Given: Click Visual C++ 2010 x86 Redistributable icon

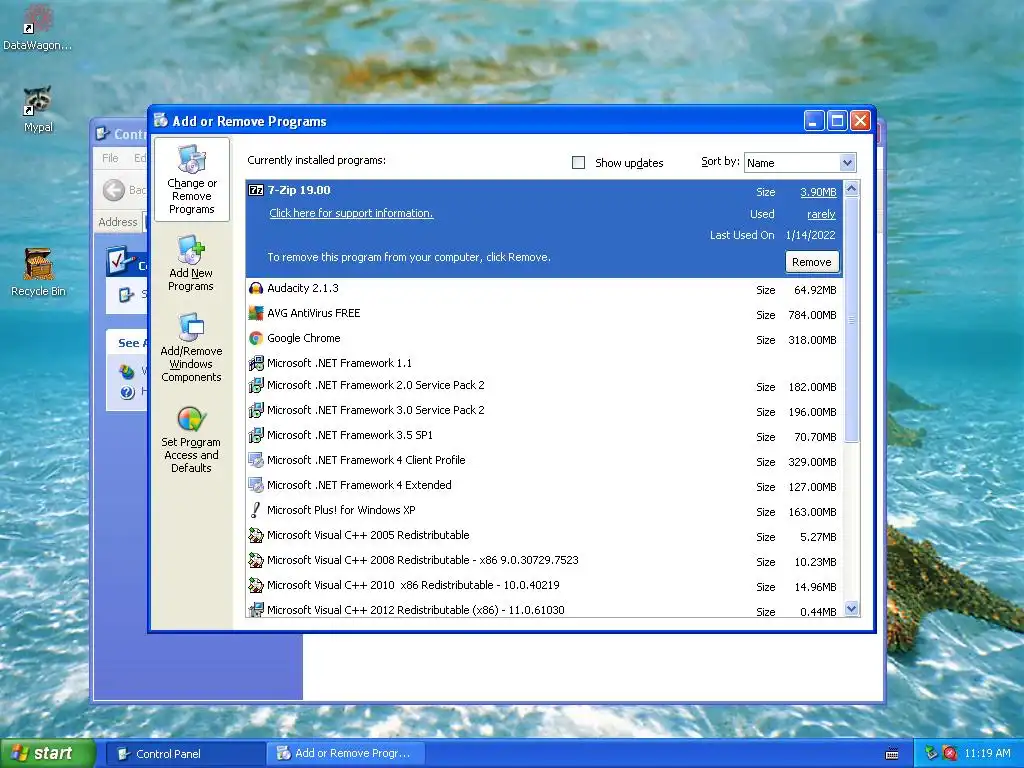Looking at the screenshot, I should 256,585.
